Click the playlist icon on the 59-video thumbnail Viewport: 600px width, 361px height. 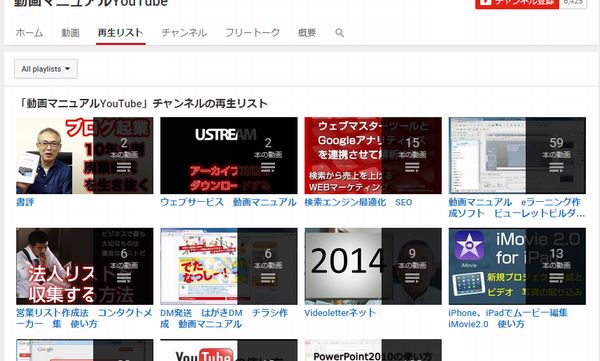point(556,167)
